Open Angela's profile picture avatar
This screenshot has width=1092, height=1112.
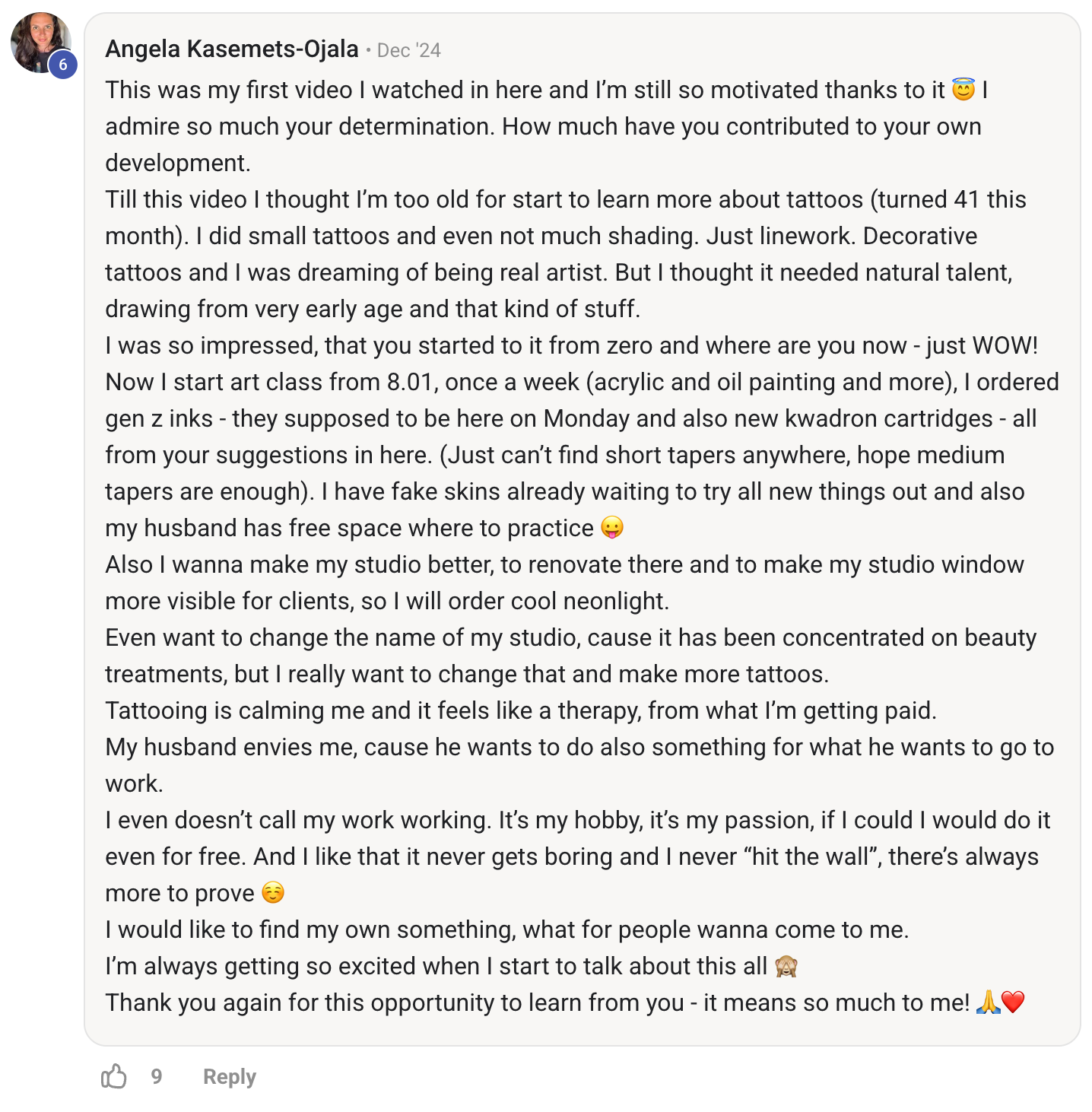41,43
